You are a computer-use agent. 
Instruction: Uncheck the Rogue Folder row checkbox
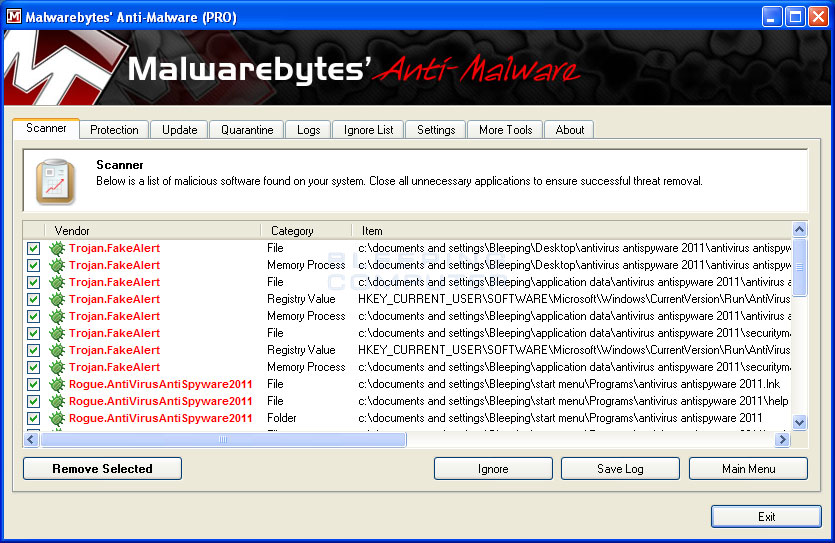[34, 418]
